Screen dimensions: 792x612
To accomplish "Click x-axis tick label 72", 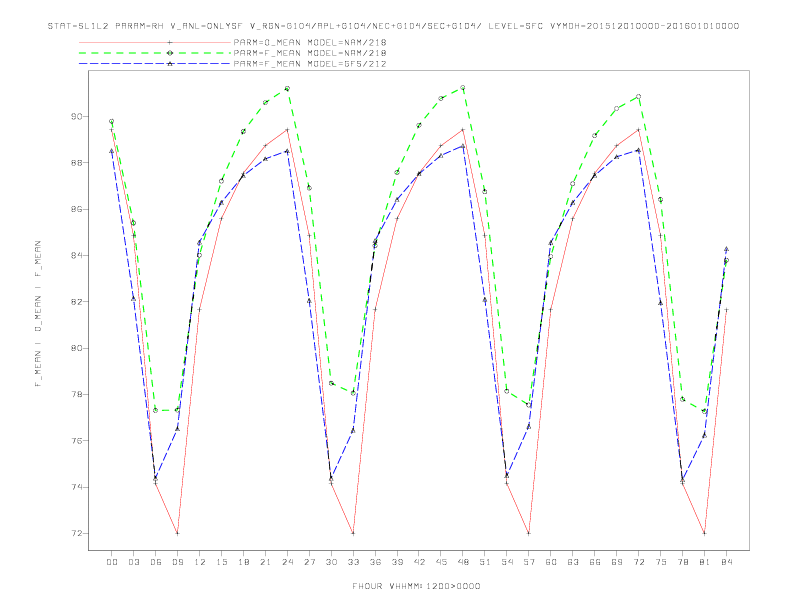I will [639, 562].
